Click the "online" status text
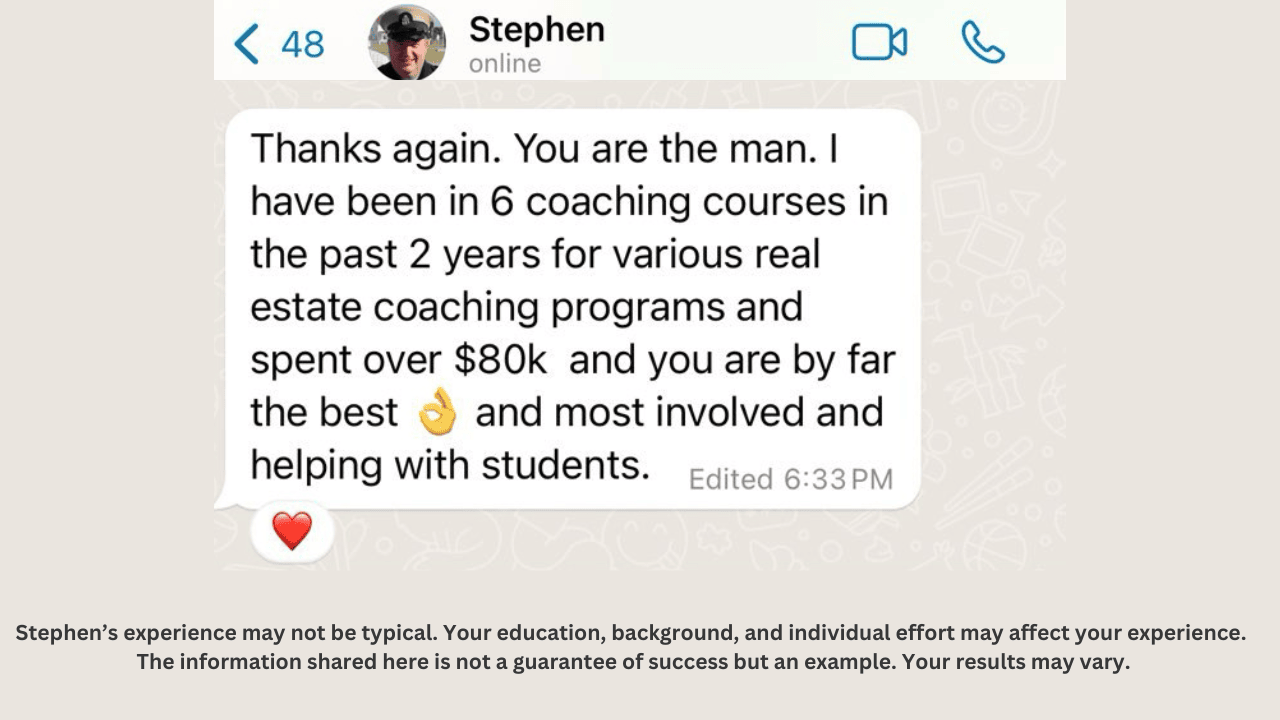1280x720 pixels. pyautogui.click(x=505, y=64)
